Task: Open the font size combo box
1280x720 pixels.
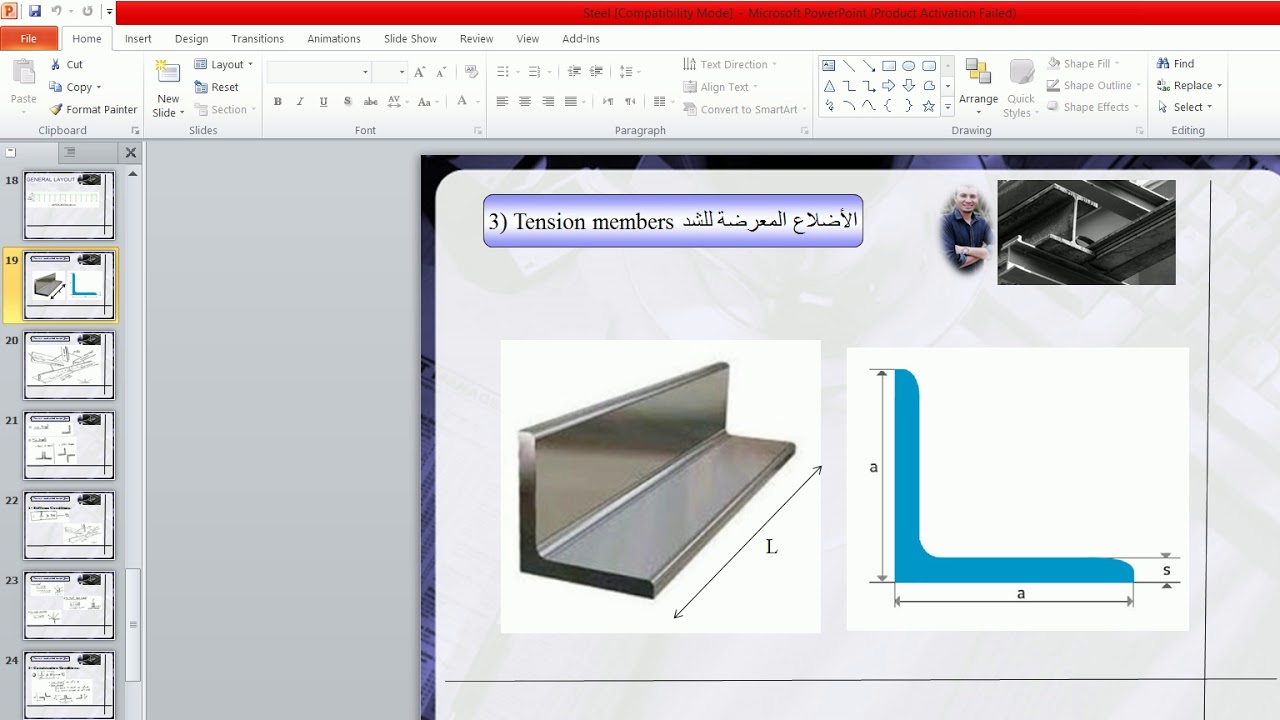Action: pyautogui.click(x=389, y=72)
